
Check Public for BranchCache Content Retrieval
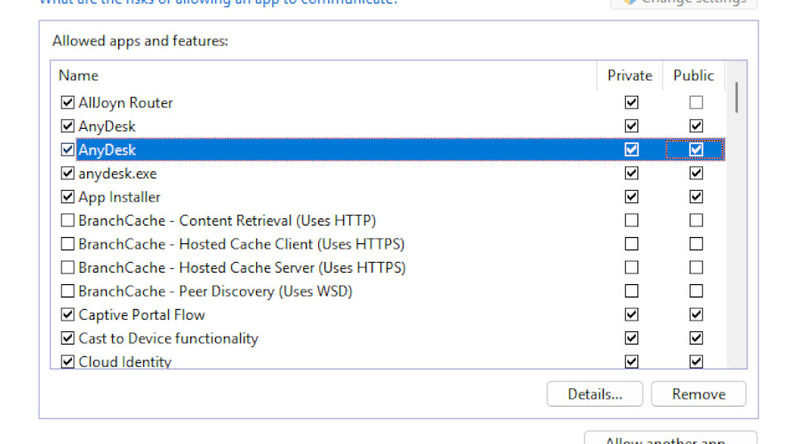tap(696, 220)
